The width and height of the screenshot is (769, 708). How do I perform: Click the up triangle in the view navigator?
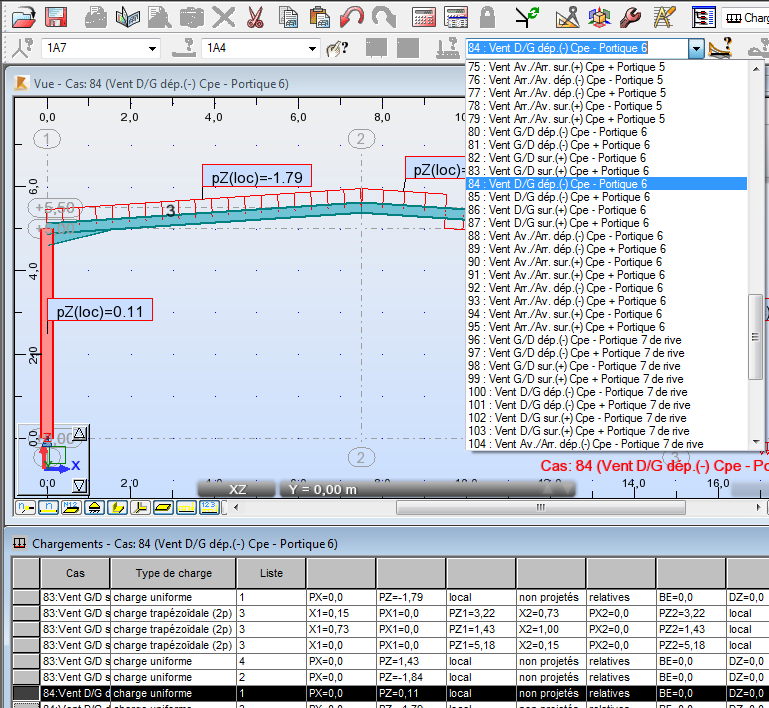click(79, 433)
